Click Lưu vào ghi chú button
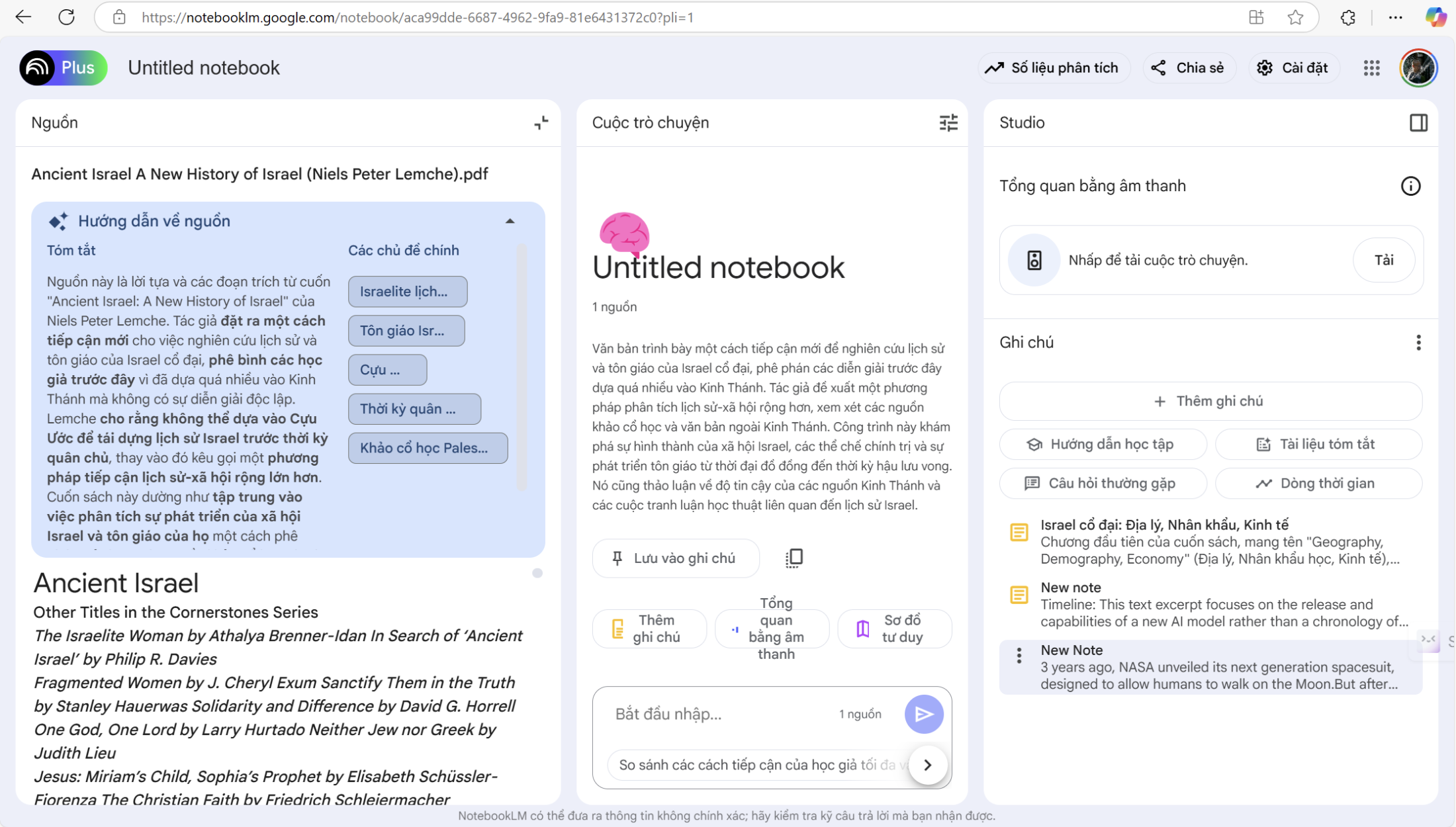 pyautogui.click(x=675, y=558)
